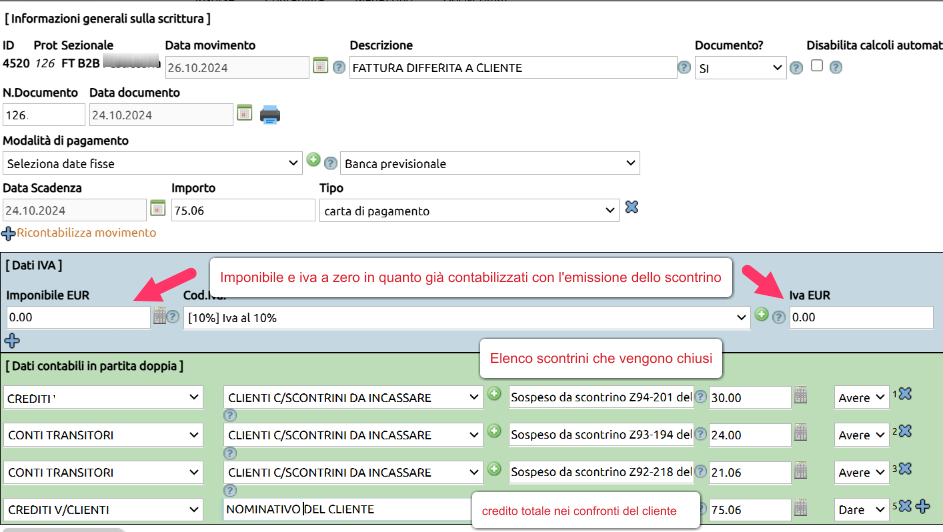Open calculator beside 21.06 amount
The image size is (943, 532).
(800, 470)
